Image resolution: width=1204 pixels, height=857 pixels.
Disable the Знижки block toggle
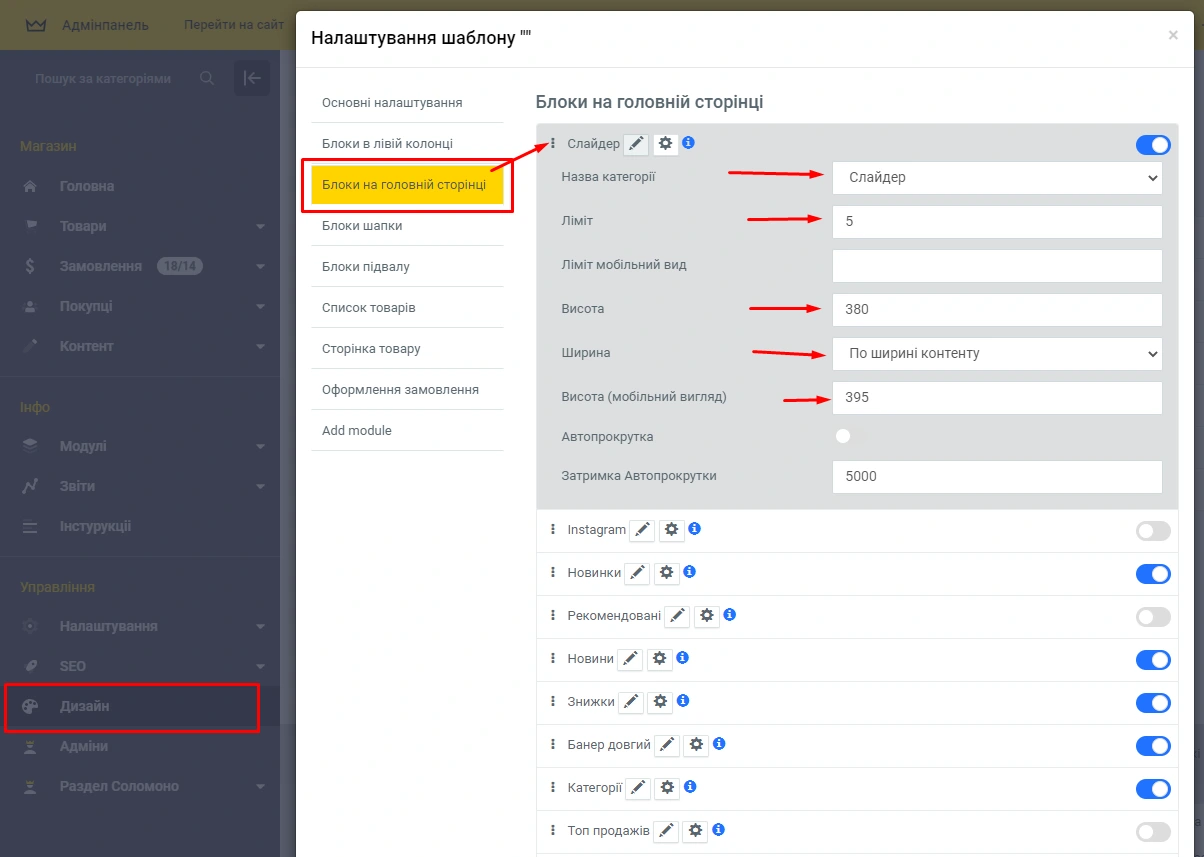click(1152, 702)
